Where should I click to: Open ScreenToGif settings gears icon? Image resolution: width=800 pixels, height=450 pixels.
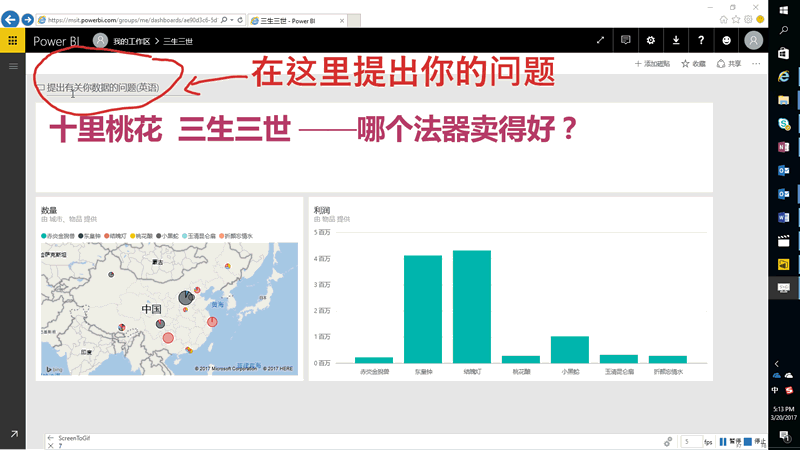pyautogui.click(x=668, y=441)
